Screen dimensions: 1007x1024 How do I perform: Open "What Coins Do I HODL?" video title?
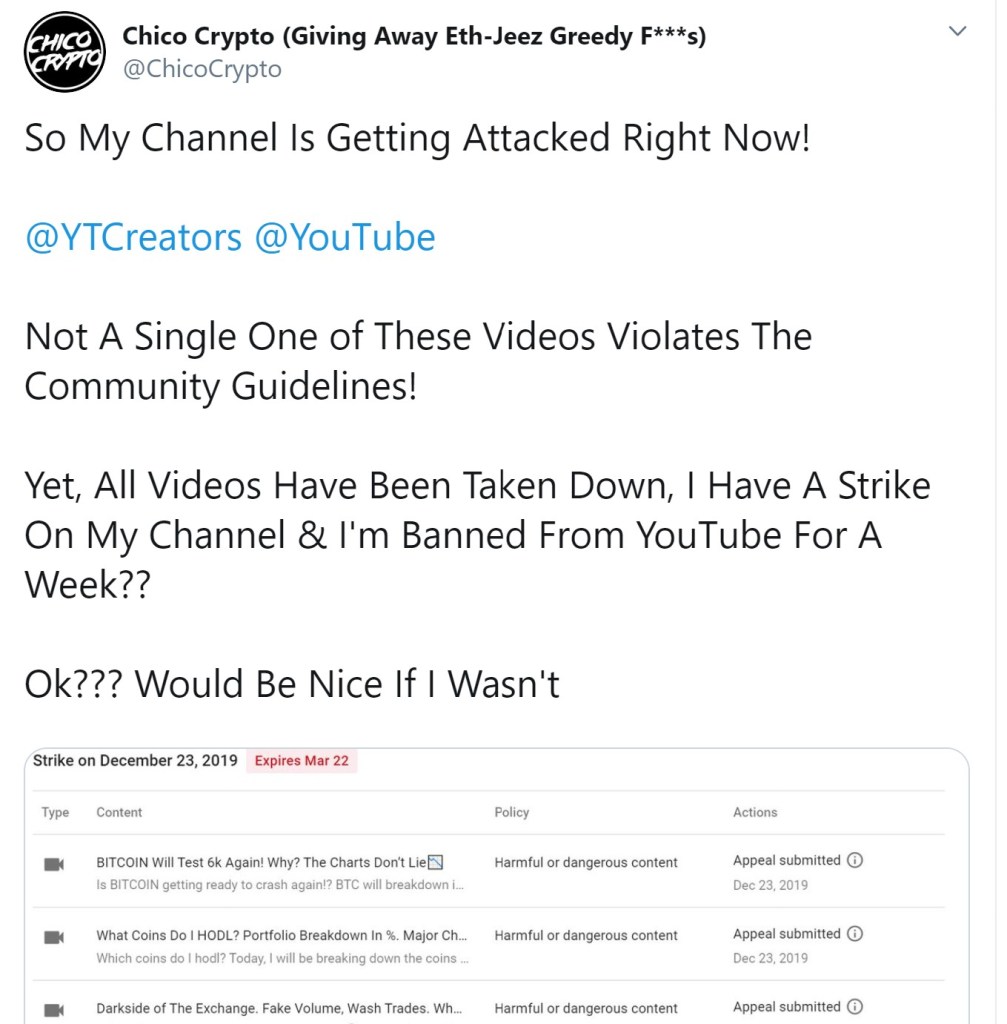click(x=281, y=935)
